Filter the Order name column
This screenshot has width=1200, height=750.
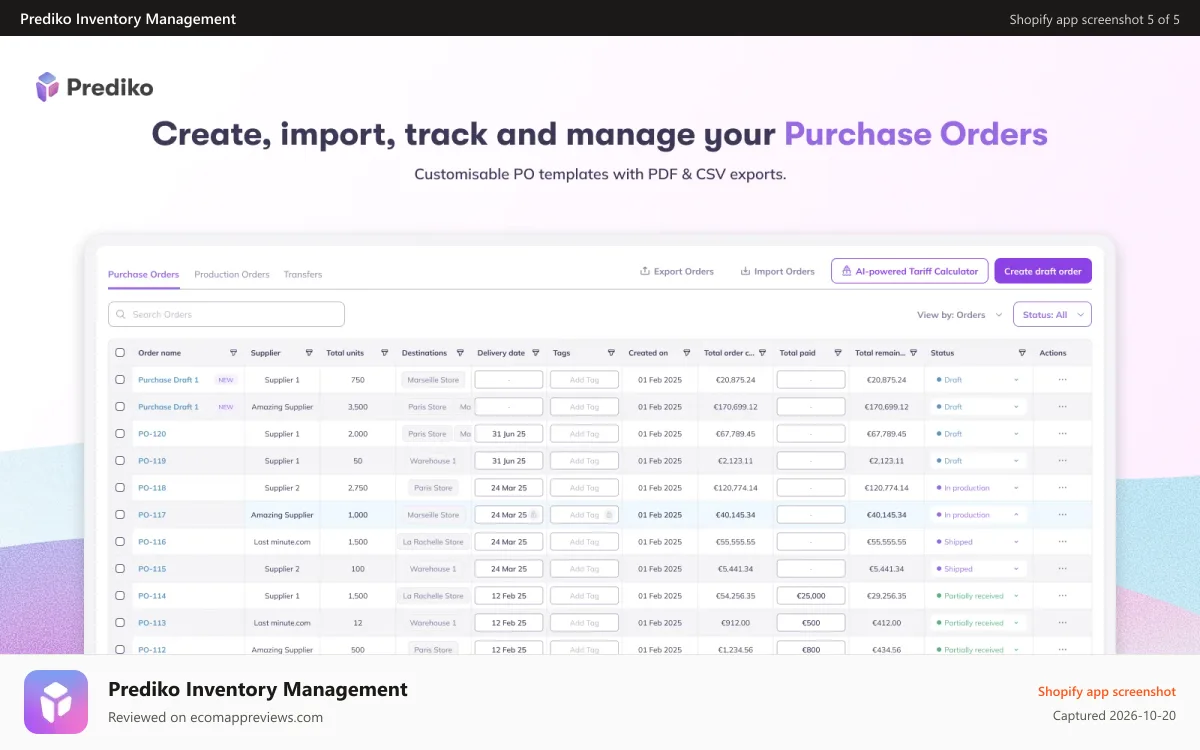234,353
